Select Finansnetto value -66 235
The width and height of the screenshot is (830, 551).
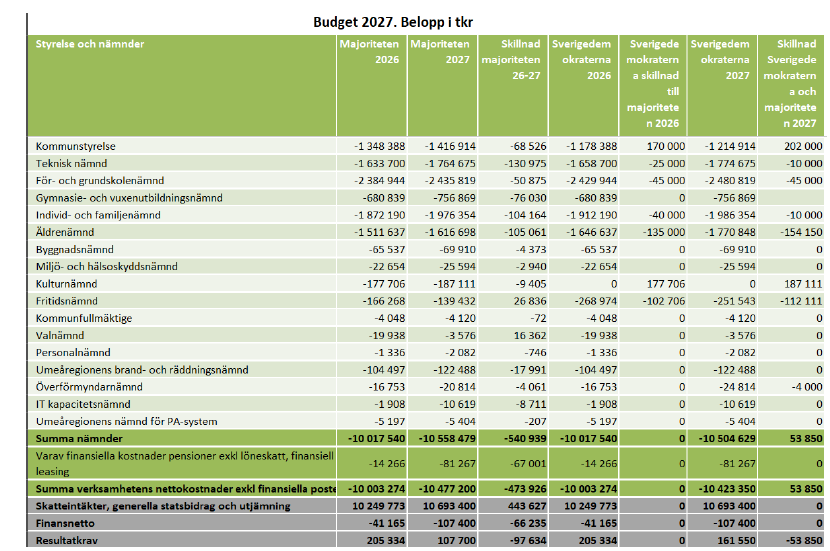[x=528, y=523]
